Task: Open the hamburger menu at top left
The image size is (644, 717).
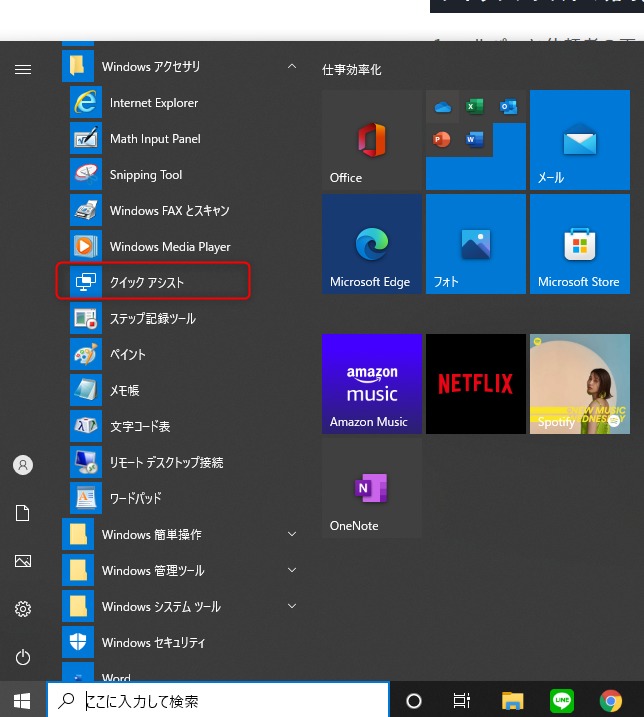Action: [23, 69]
